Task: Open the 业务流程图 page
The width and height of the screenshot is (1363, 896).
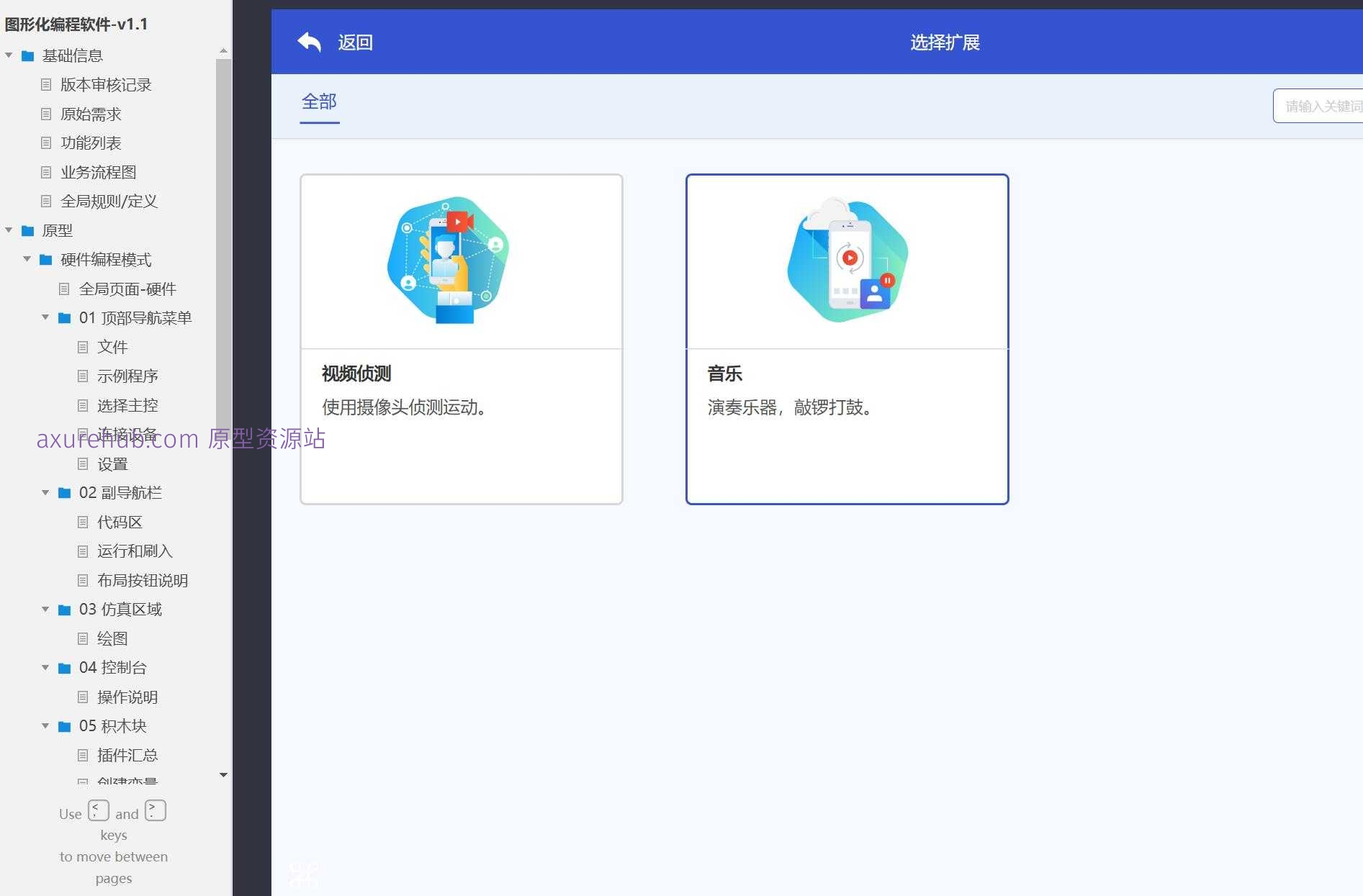Action: 99,172
